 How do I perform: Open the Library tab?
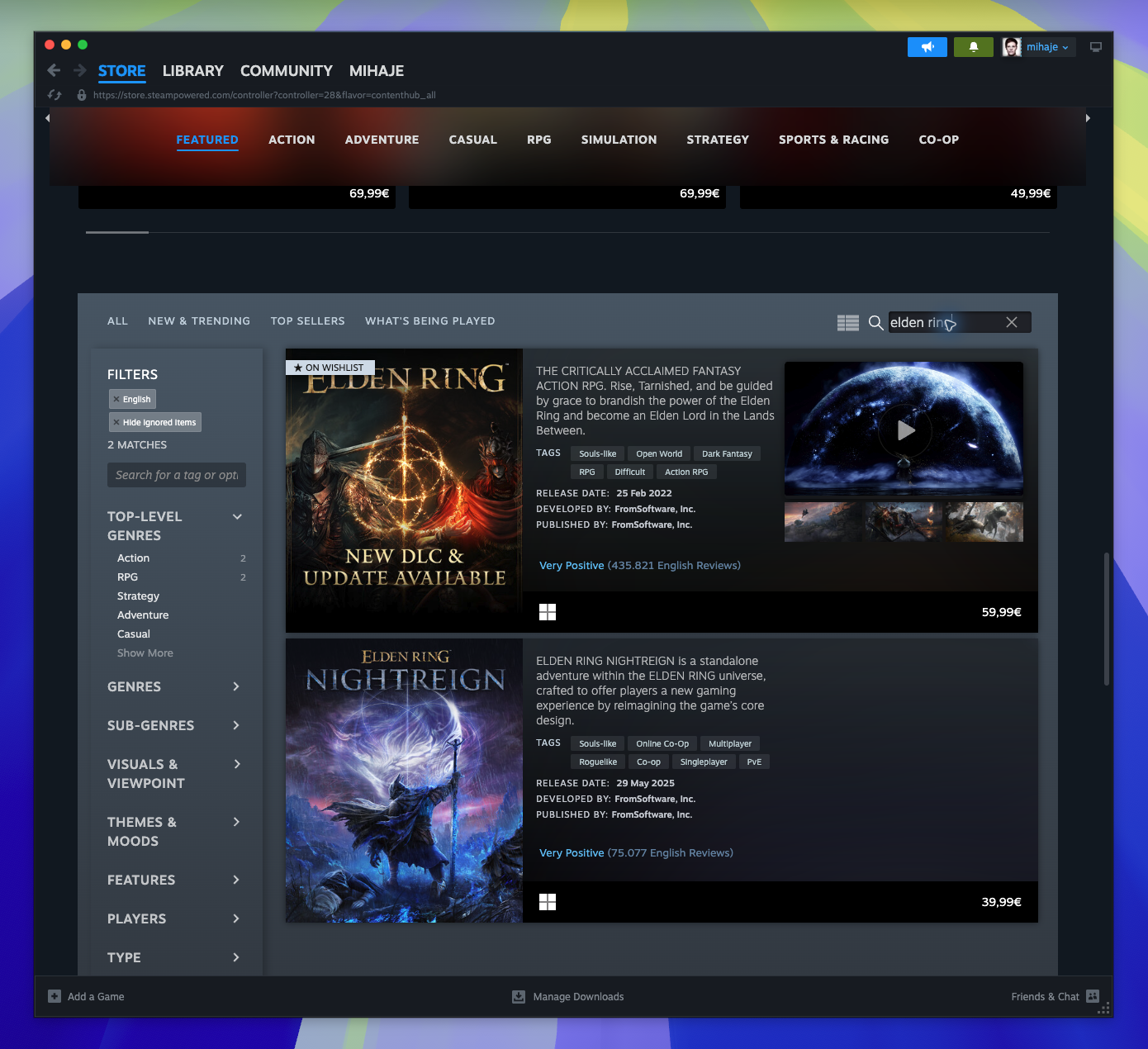click(x=193, y=71)
